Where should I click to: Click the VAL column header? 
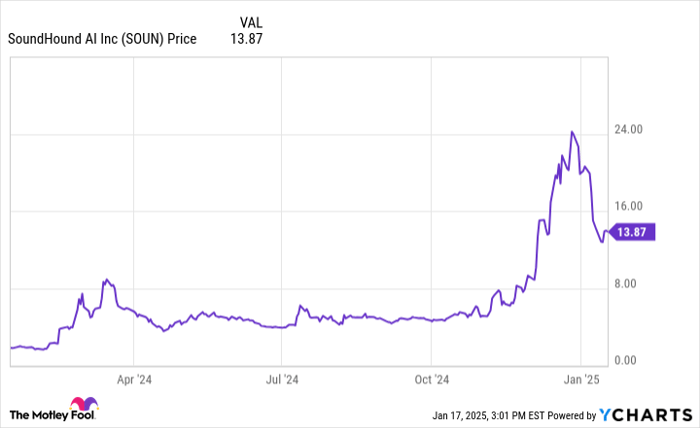(x=251, y=21)
